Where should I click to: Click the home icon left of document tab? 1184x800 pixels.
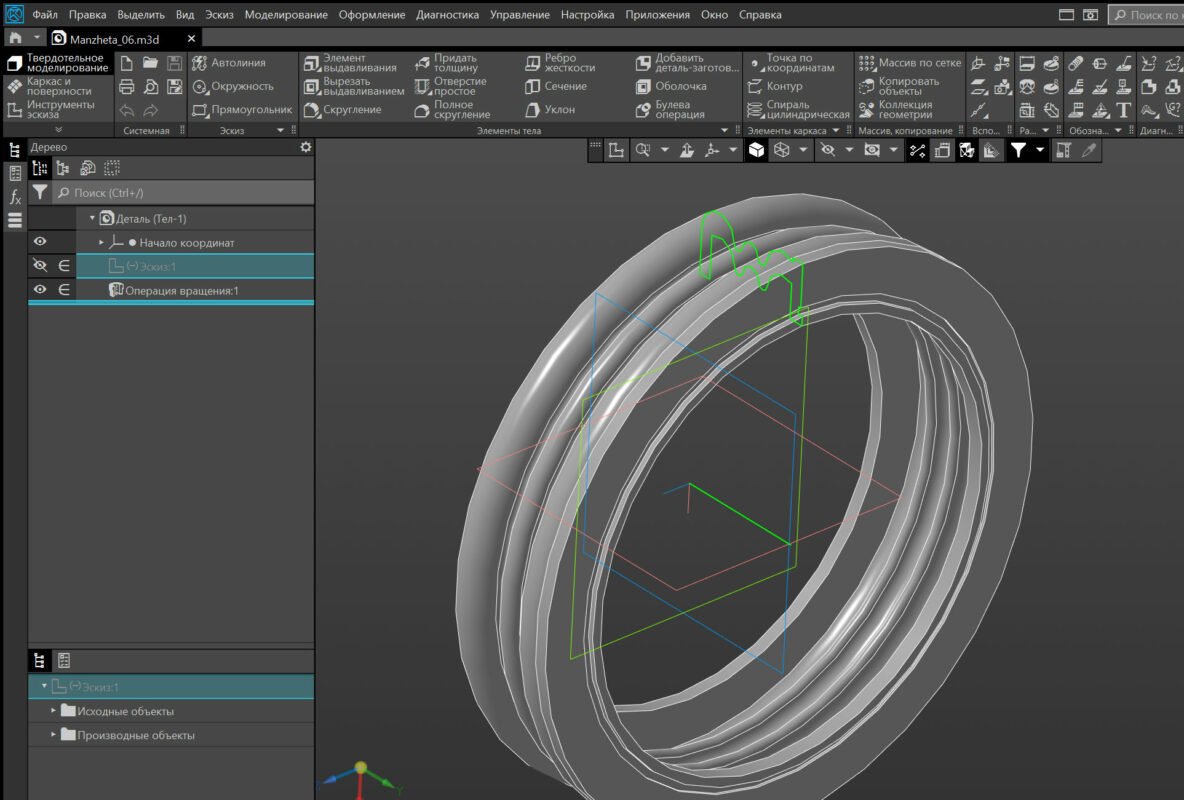(x=15, y=38)
